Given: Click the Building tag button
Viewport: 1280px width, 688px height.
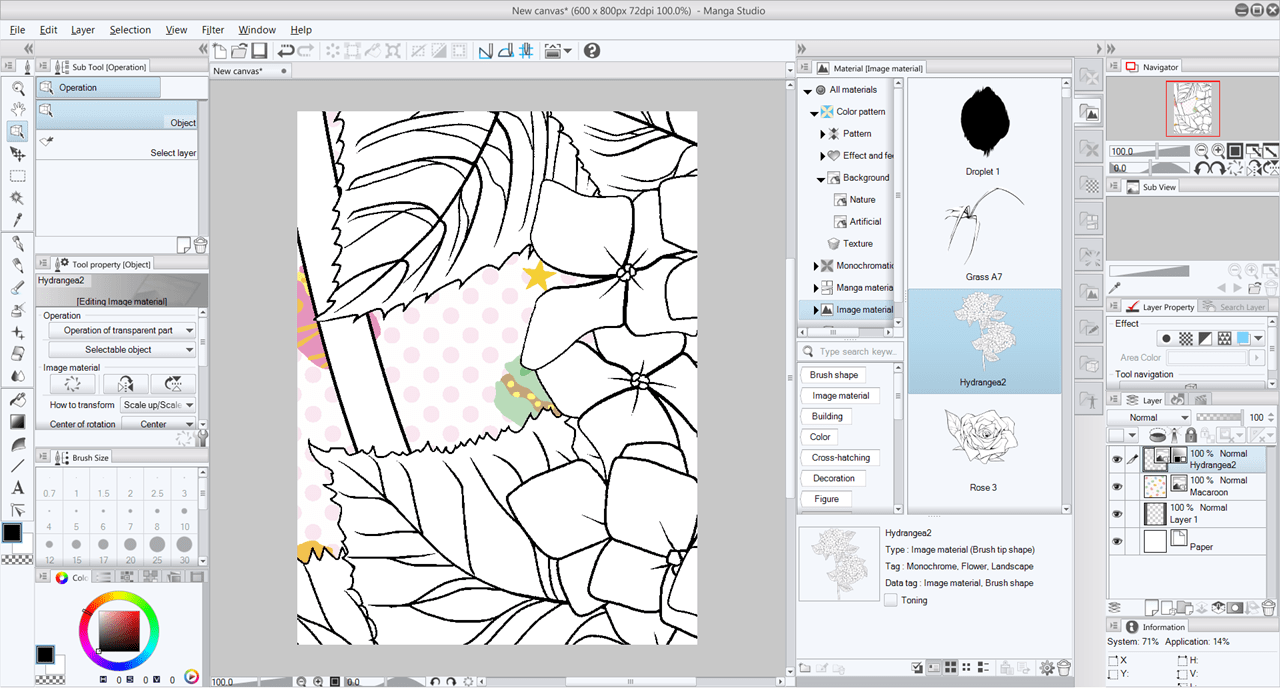Looking at the screenshot, I should pos(827,417).
